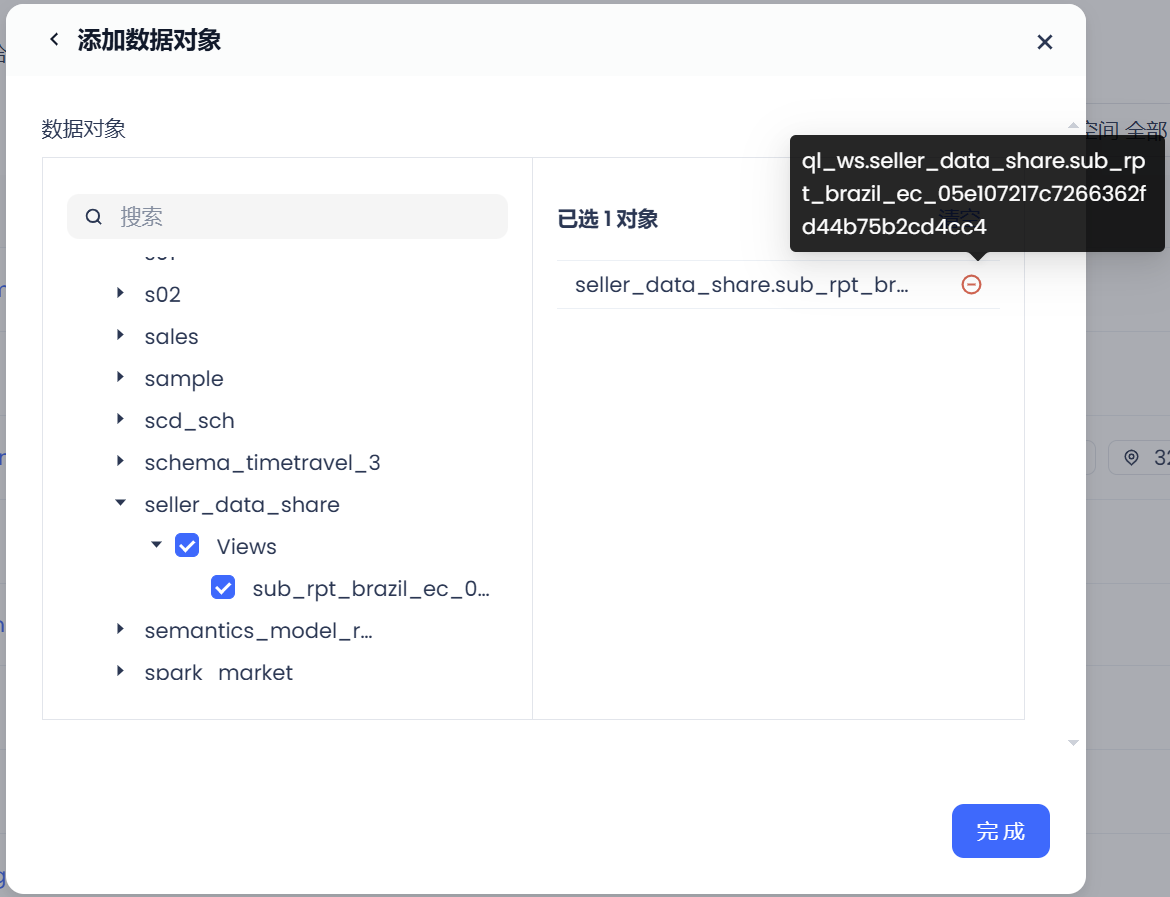Expand the semantics_model_r... schema
The width and height of the screenshot is (1170, 897).
(121, 630)
